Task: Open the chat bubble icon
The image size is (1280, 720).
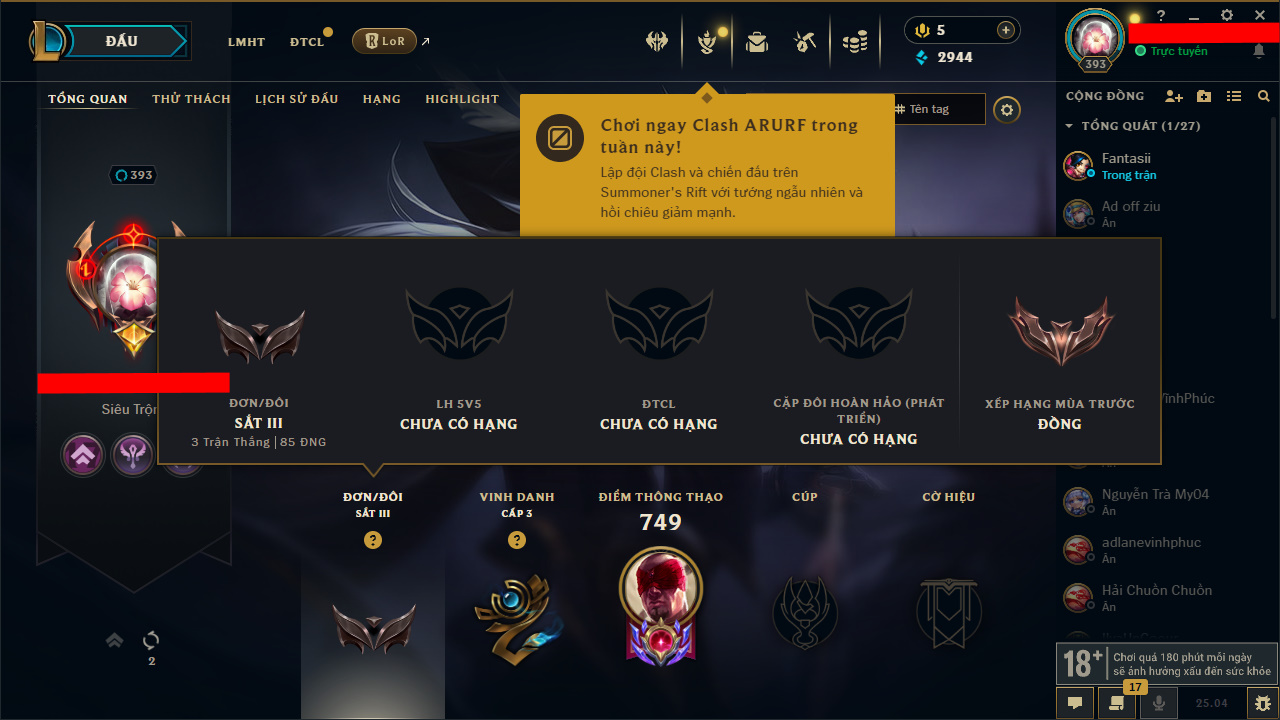Action: (x=1075, y=703)
